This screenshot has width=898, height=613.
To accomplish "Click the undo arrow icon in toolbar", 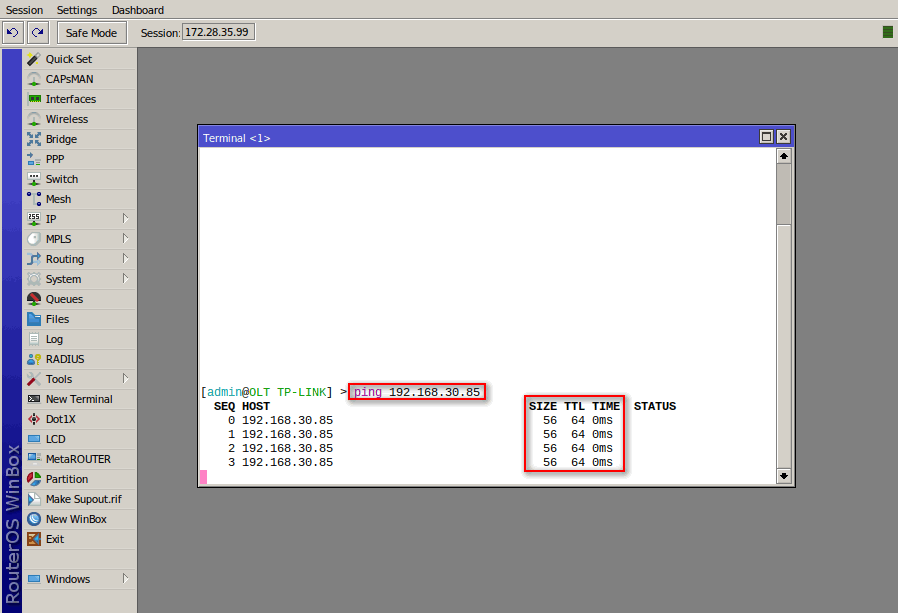I will click(13, 33).
